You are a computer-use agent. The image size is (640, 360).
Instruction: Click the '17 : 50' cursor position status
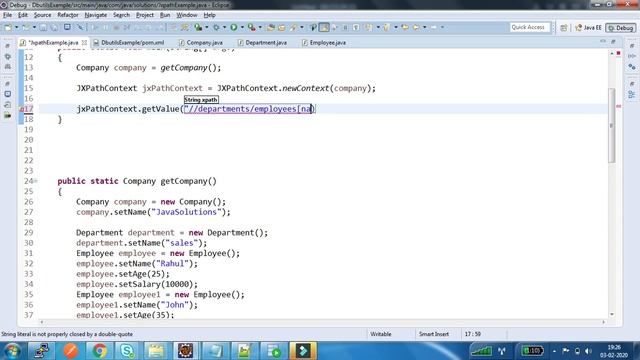click(472, 334)
